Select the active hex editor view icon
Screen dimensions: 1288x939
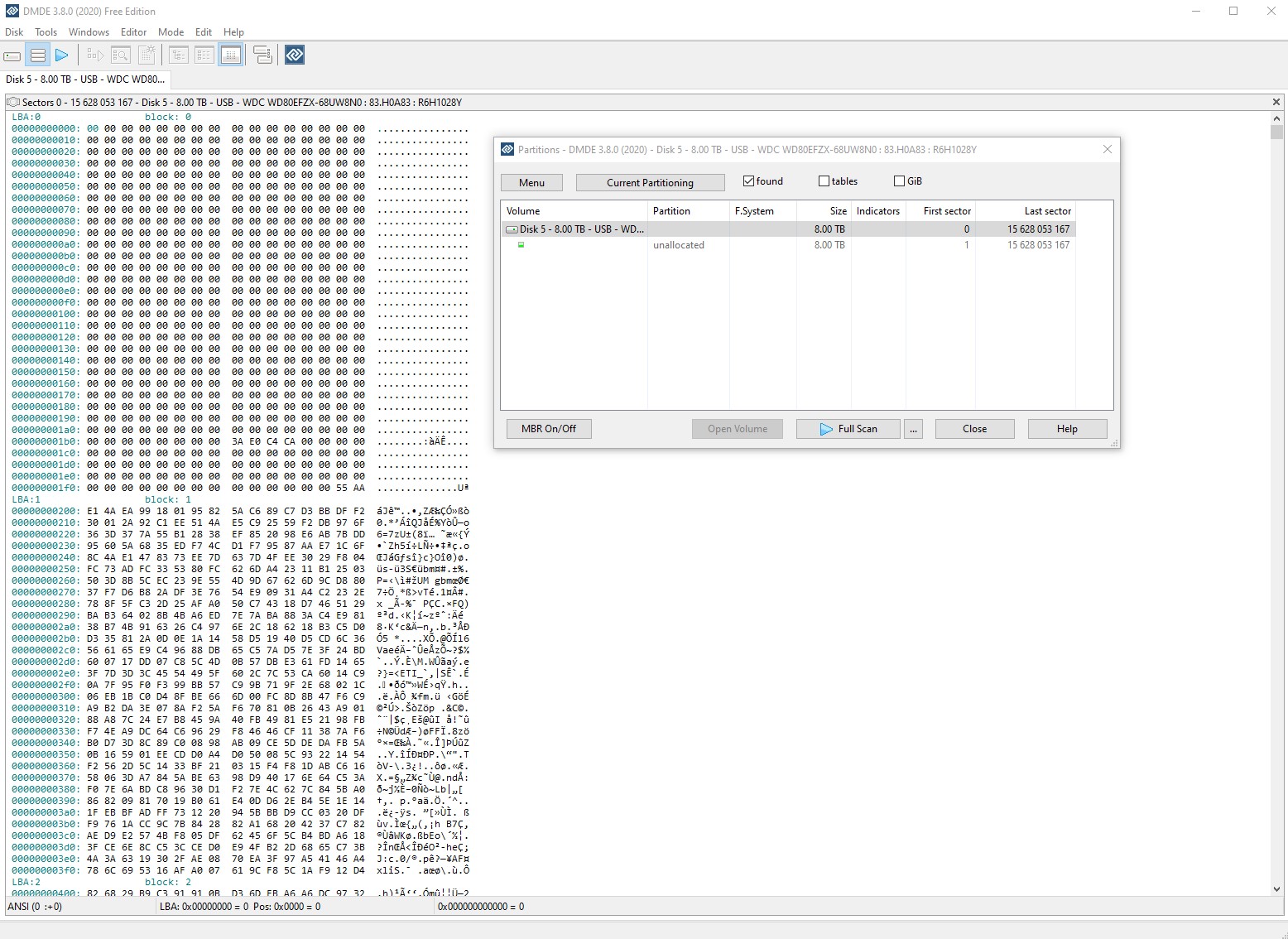click(231, 55)
